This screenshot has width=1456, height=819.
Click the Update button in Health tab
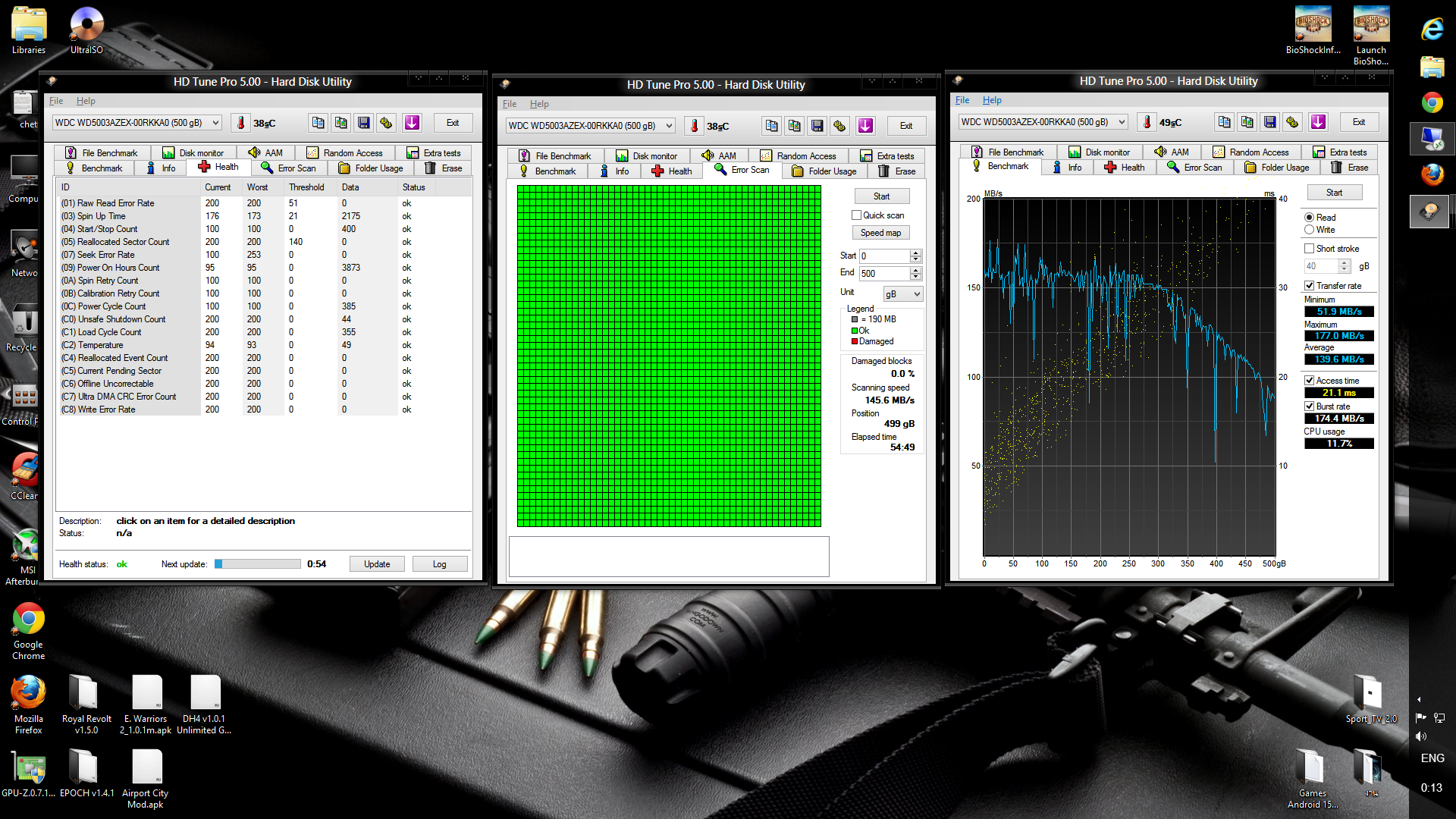click(377, 564)
